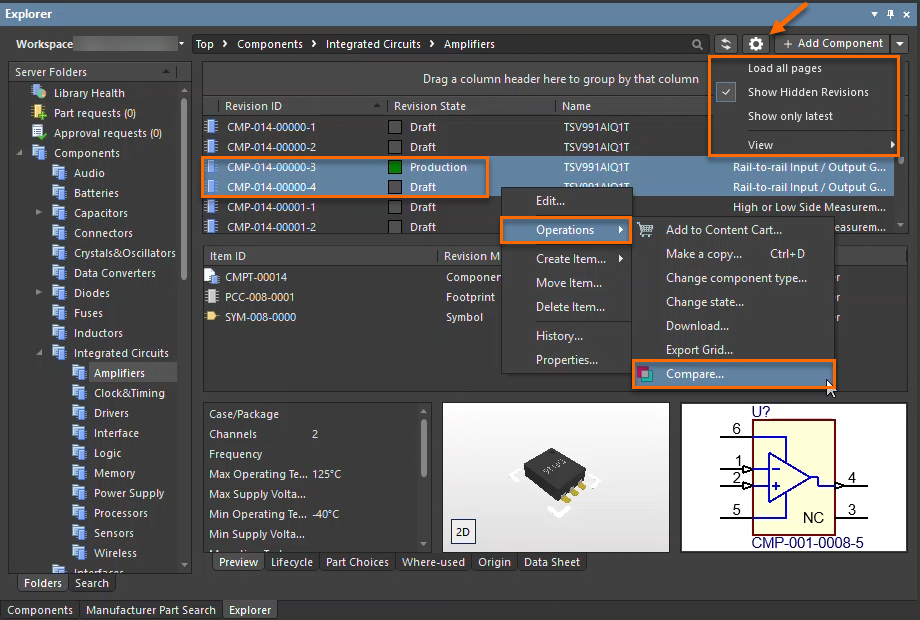Open Explorer panel options dropdown arrow
Viewport: 920px width, 620px height.
tap(874, 14)
